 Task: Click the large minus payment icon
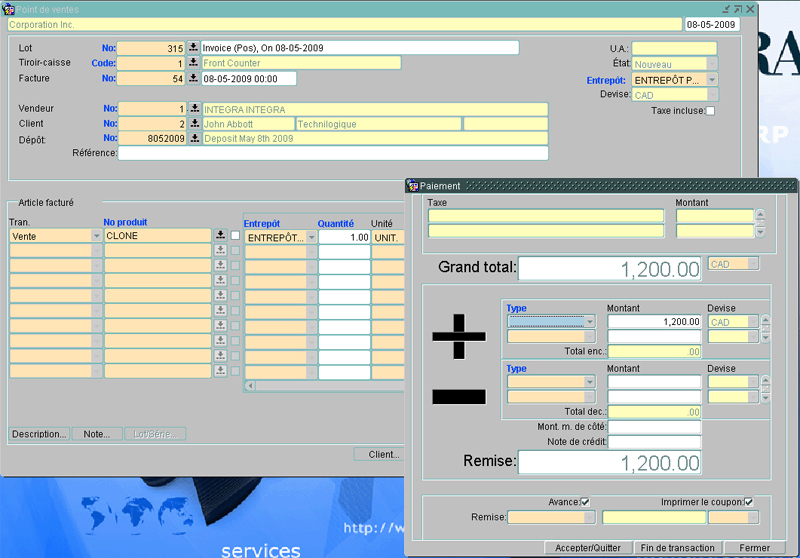(458, 396)
